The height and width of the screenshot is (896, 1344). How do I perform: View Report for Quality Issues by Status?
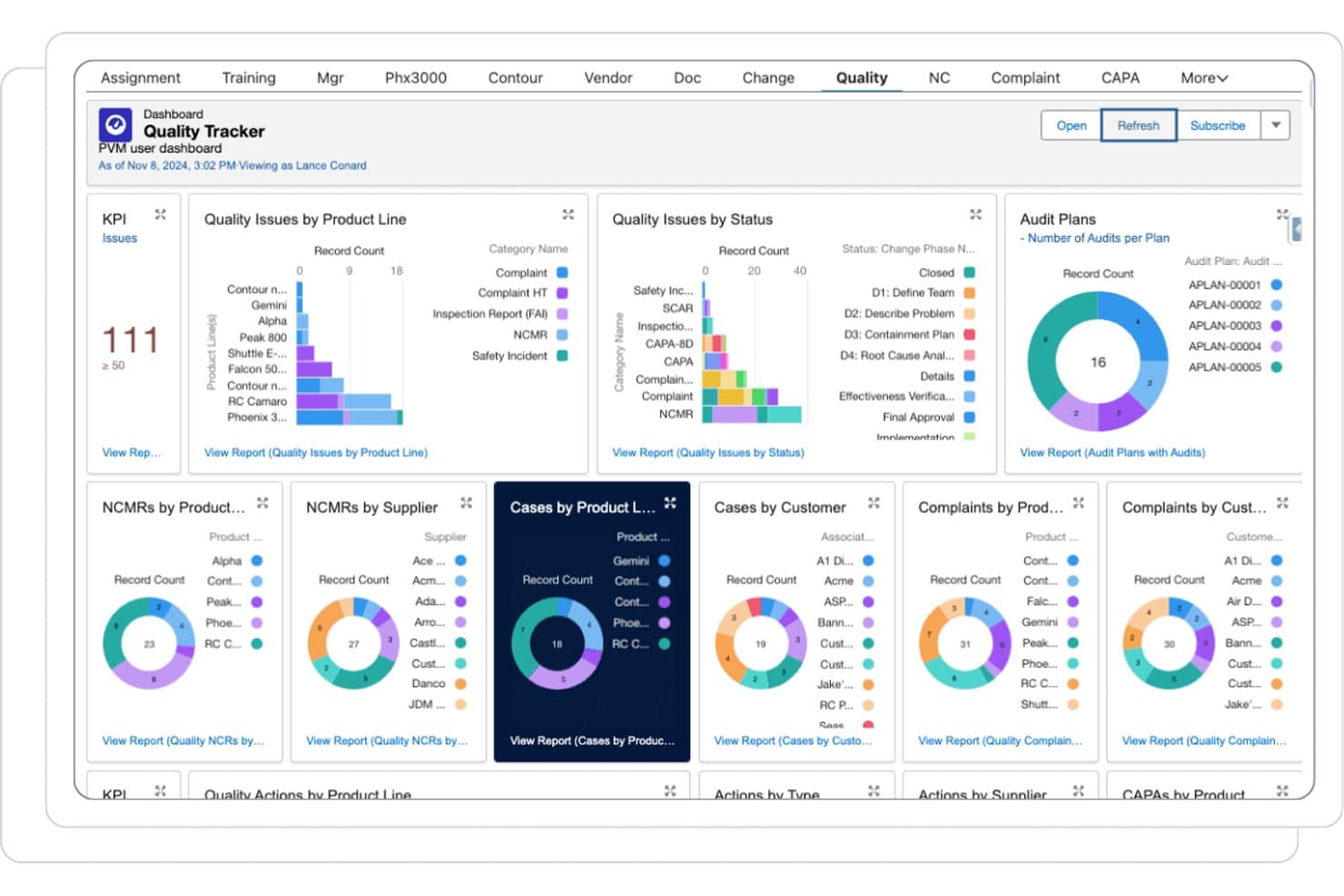pyautogui.click(x=708, y=452)
